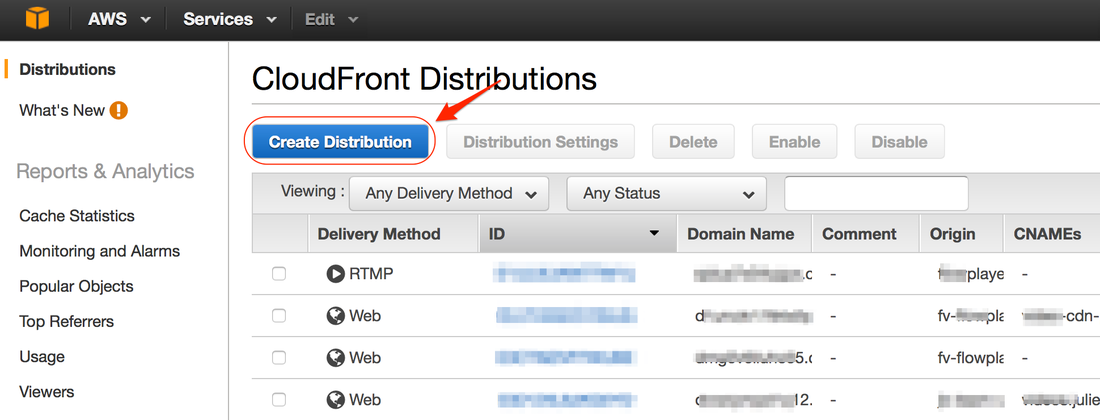Click the Delete button
This screenshot has width=1100, height=420.
coord(693,142)
